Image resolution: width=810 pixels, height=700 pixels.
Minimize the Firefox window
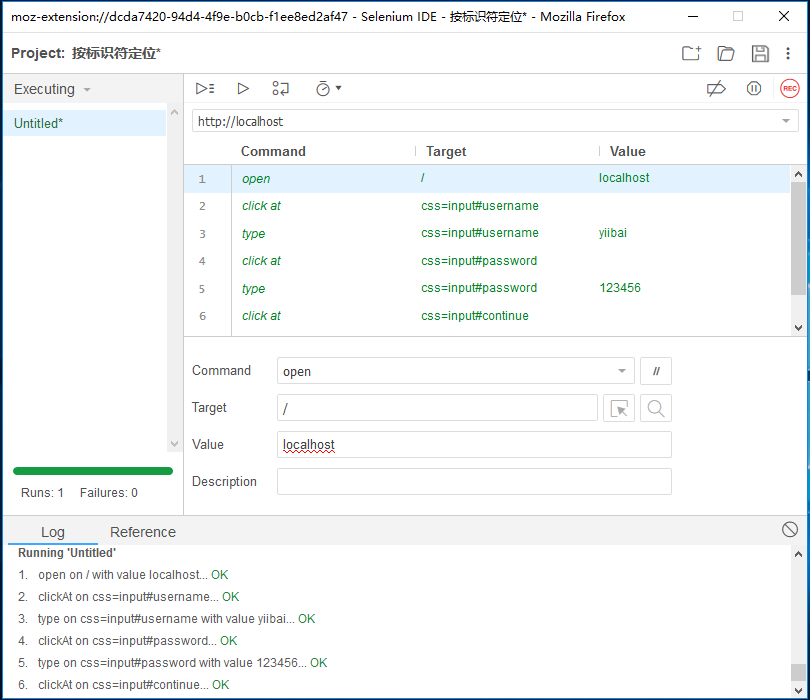(693, 17)
